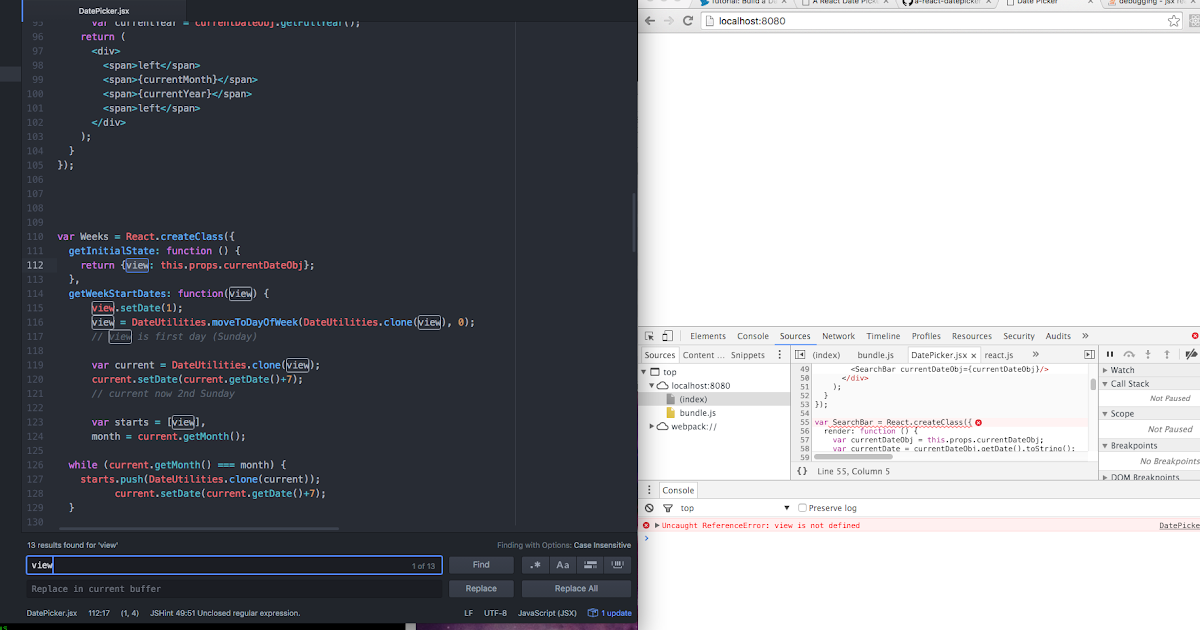Reload the localhost page

tap(688, 21)
